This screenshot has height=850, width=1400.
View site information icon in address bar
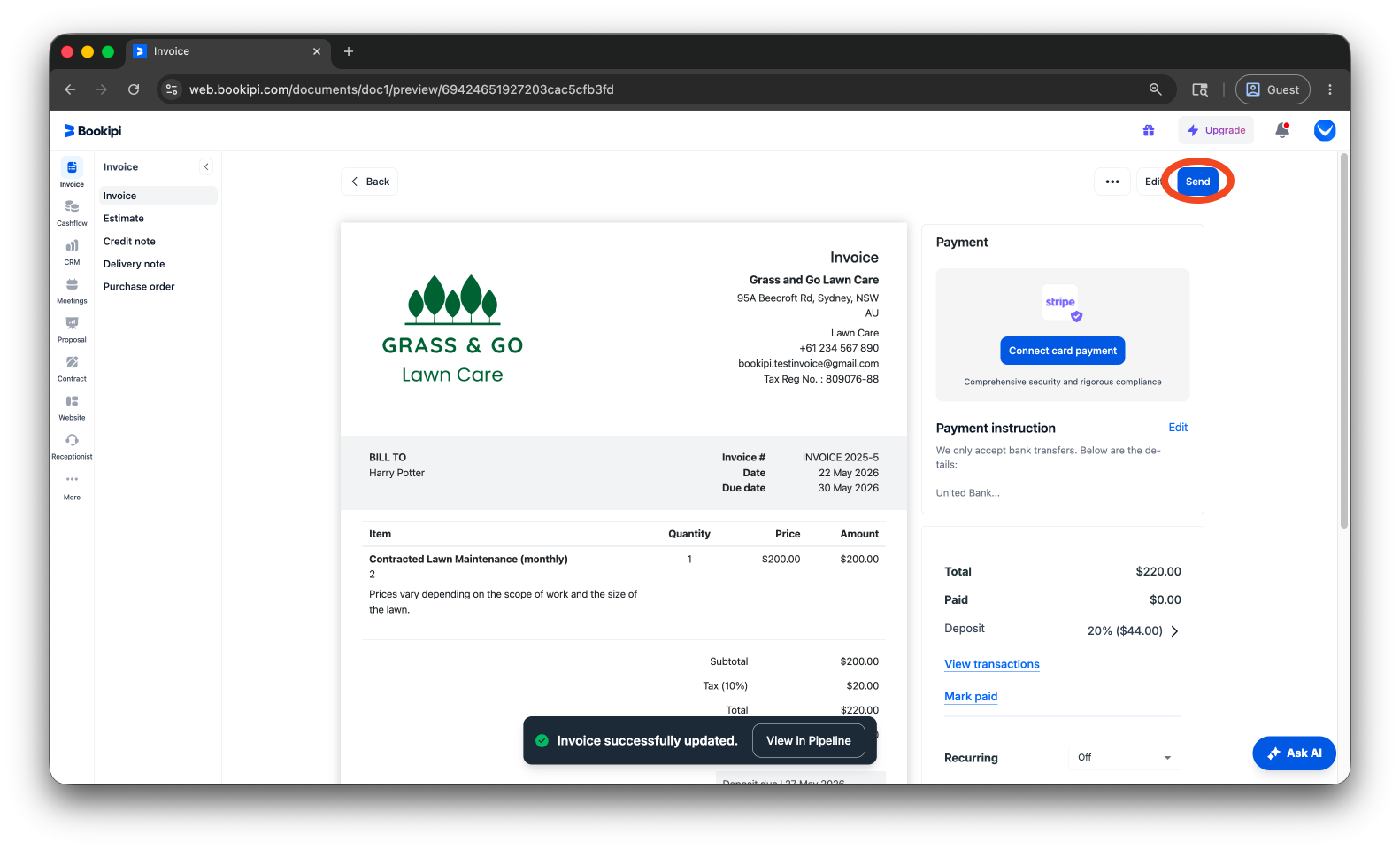click(172, 89)
